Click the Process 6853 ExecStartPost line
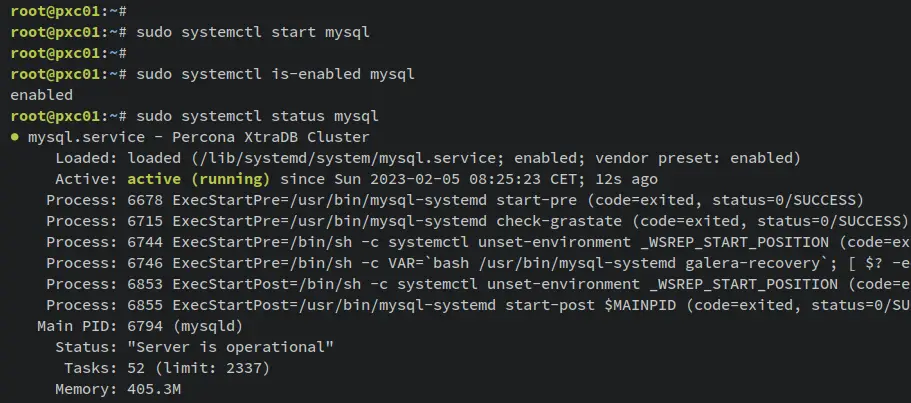This screenshot has height=403, width=911. click(x=479, y=284)
